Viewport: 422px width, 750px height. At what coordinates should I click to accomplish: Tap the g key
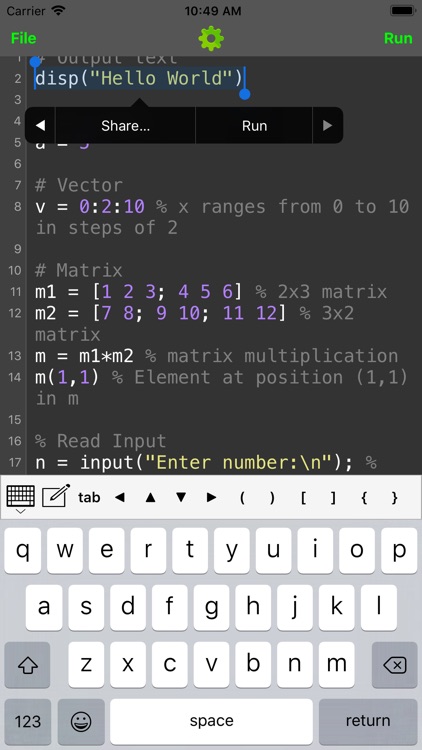(x=211, y=607)
